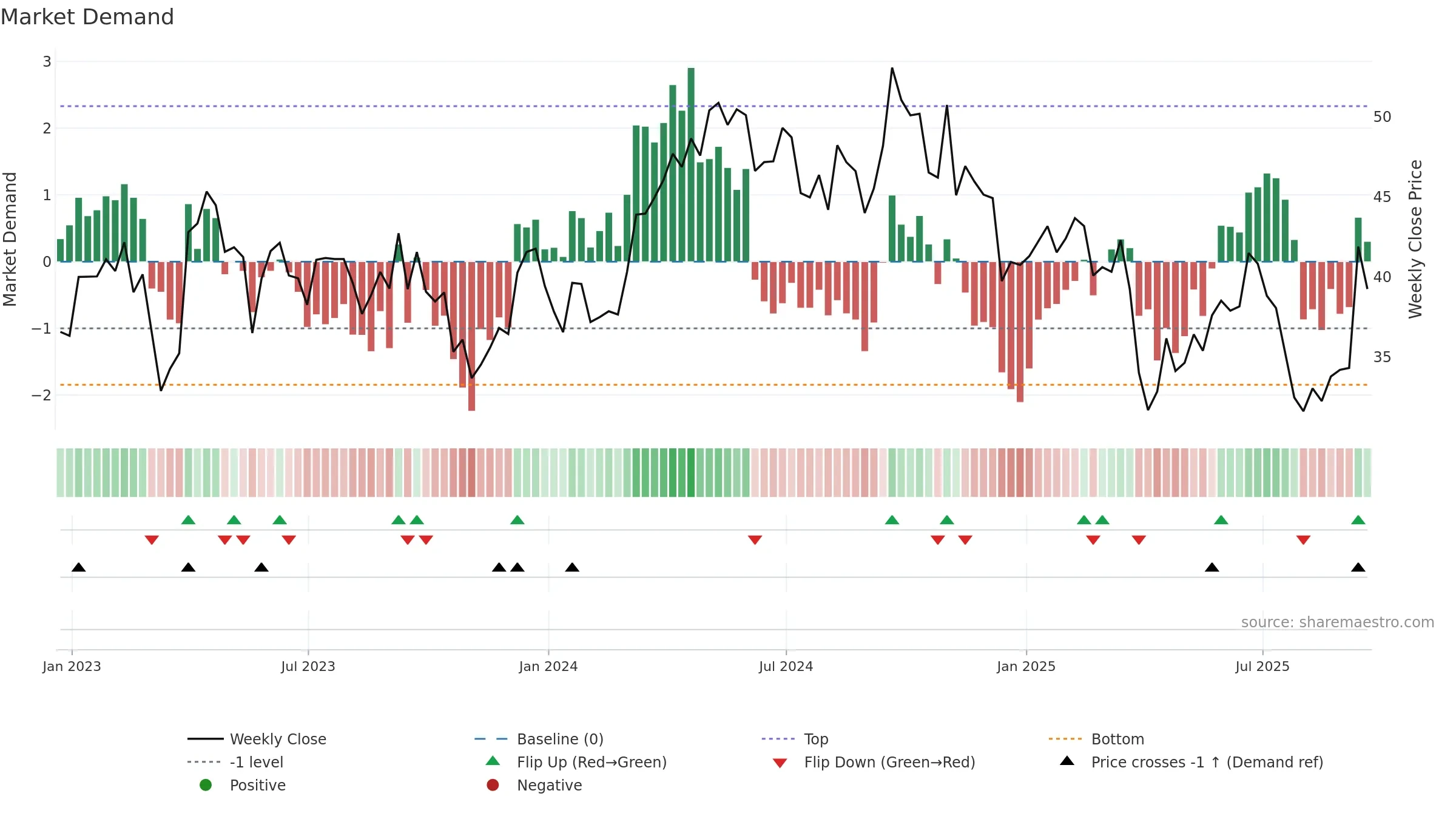
Task: Toggle the Bottom legend entry
Action: (1096, 739)
